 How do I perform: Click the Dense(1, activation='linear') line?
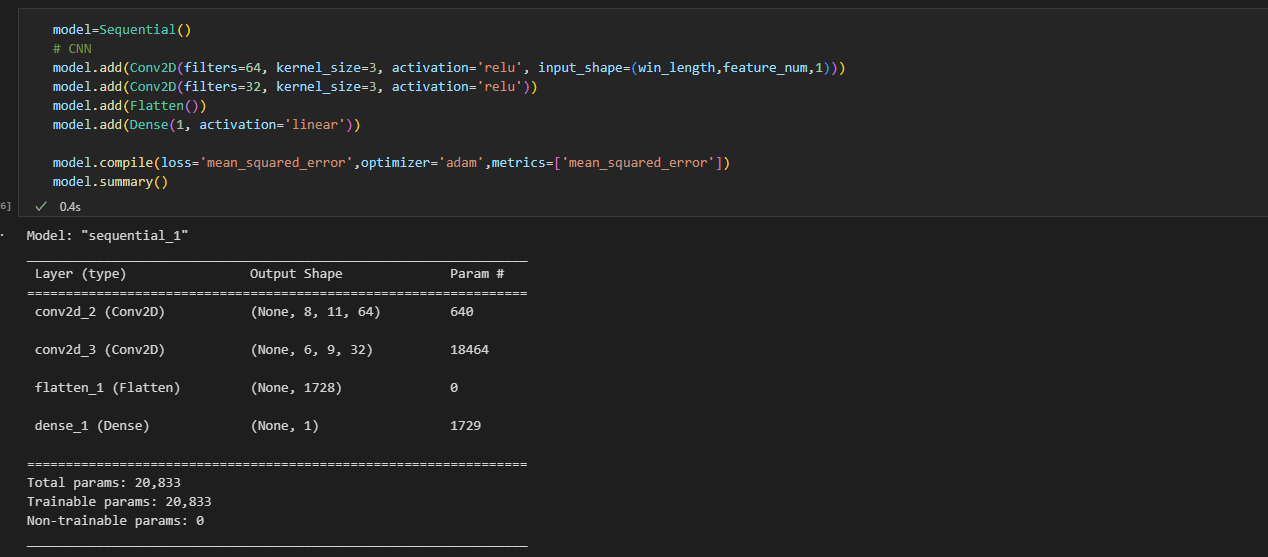tap(206, 125)
